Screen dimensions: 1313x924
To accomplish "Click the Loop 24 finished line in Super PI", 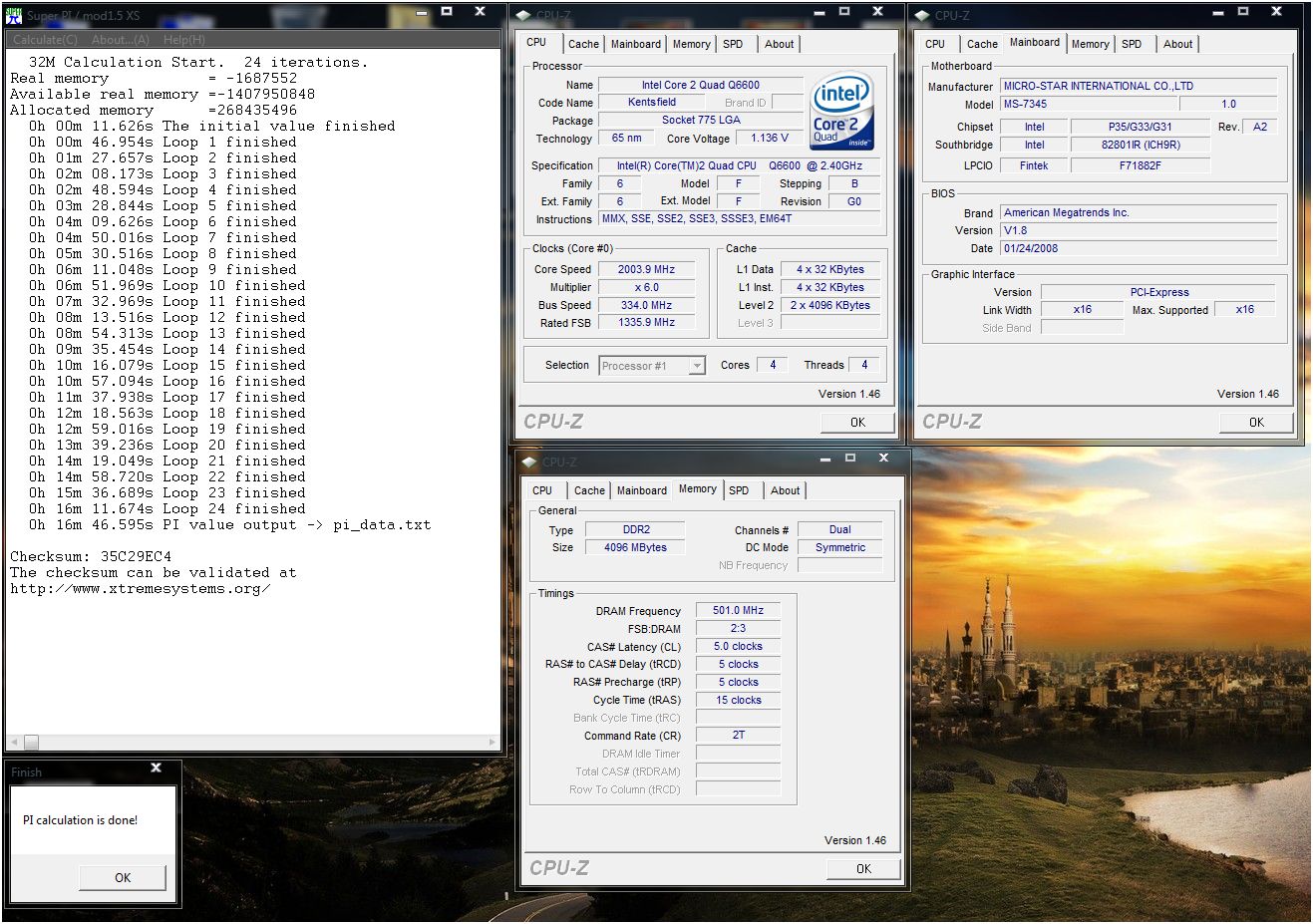I will click(167, 508).
